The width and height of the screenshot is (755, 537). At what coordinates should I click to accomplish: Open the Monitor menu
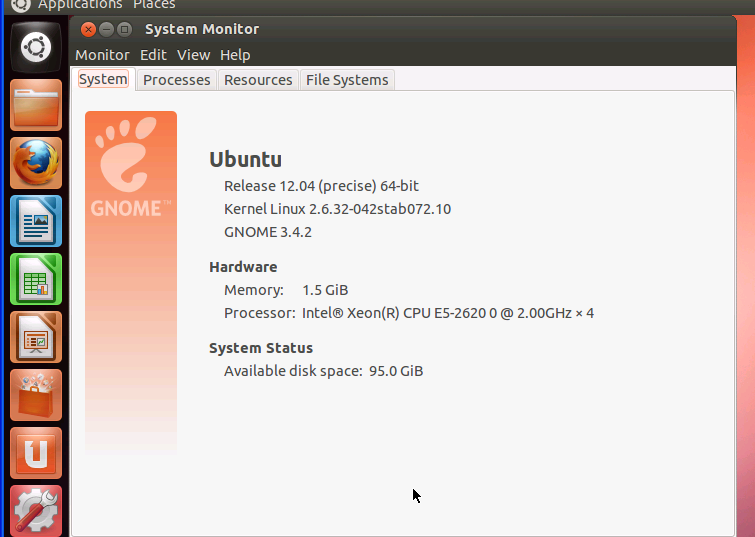point(102,55)
